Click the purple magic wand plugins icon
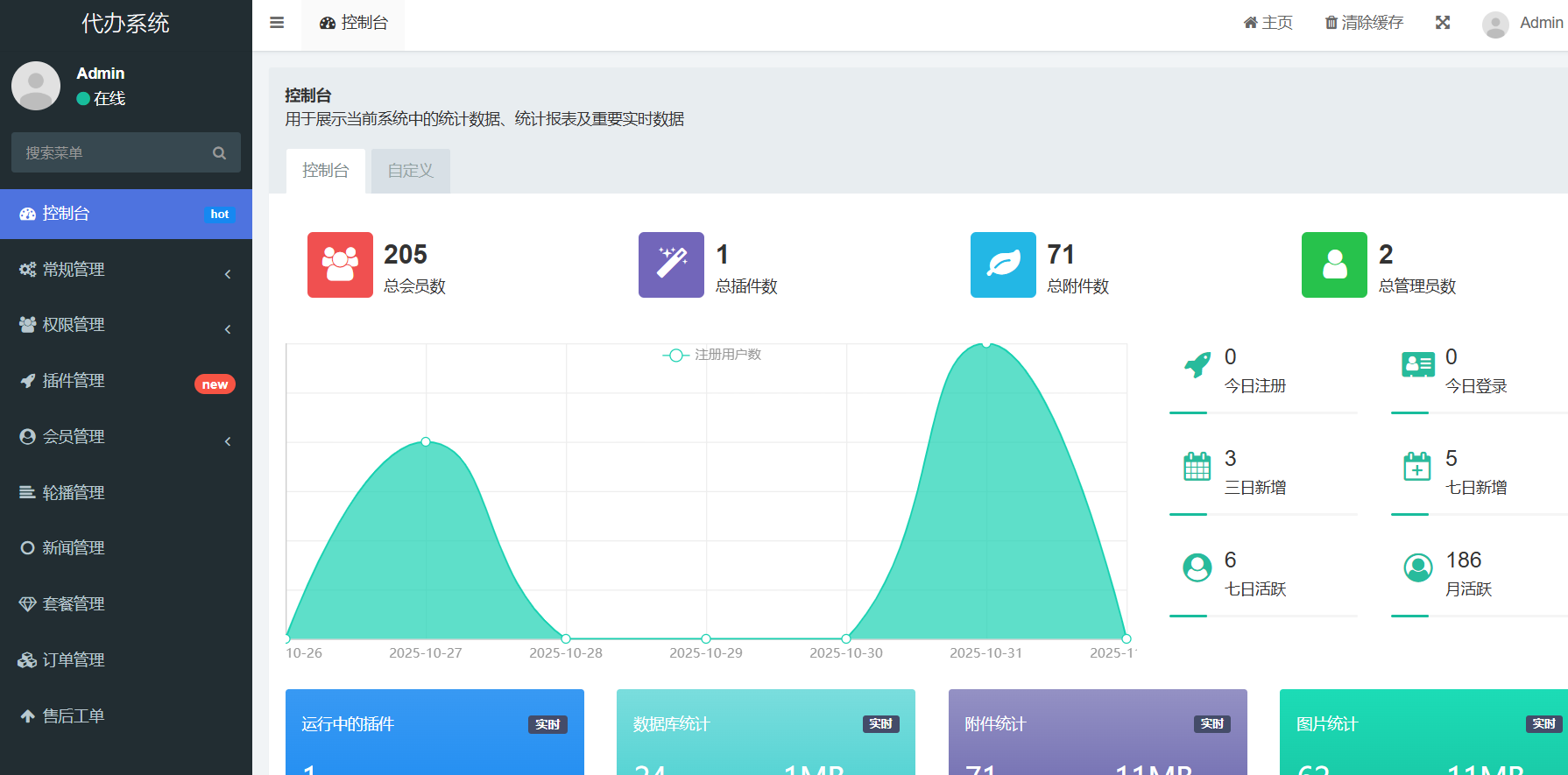Image resolution: width=1568 pixels, height=775 pixels. click(x=671, y=264)
